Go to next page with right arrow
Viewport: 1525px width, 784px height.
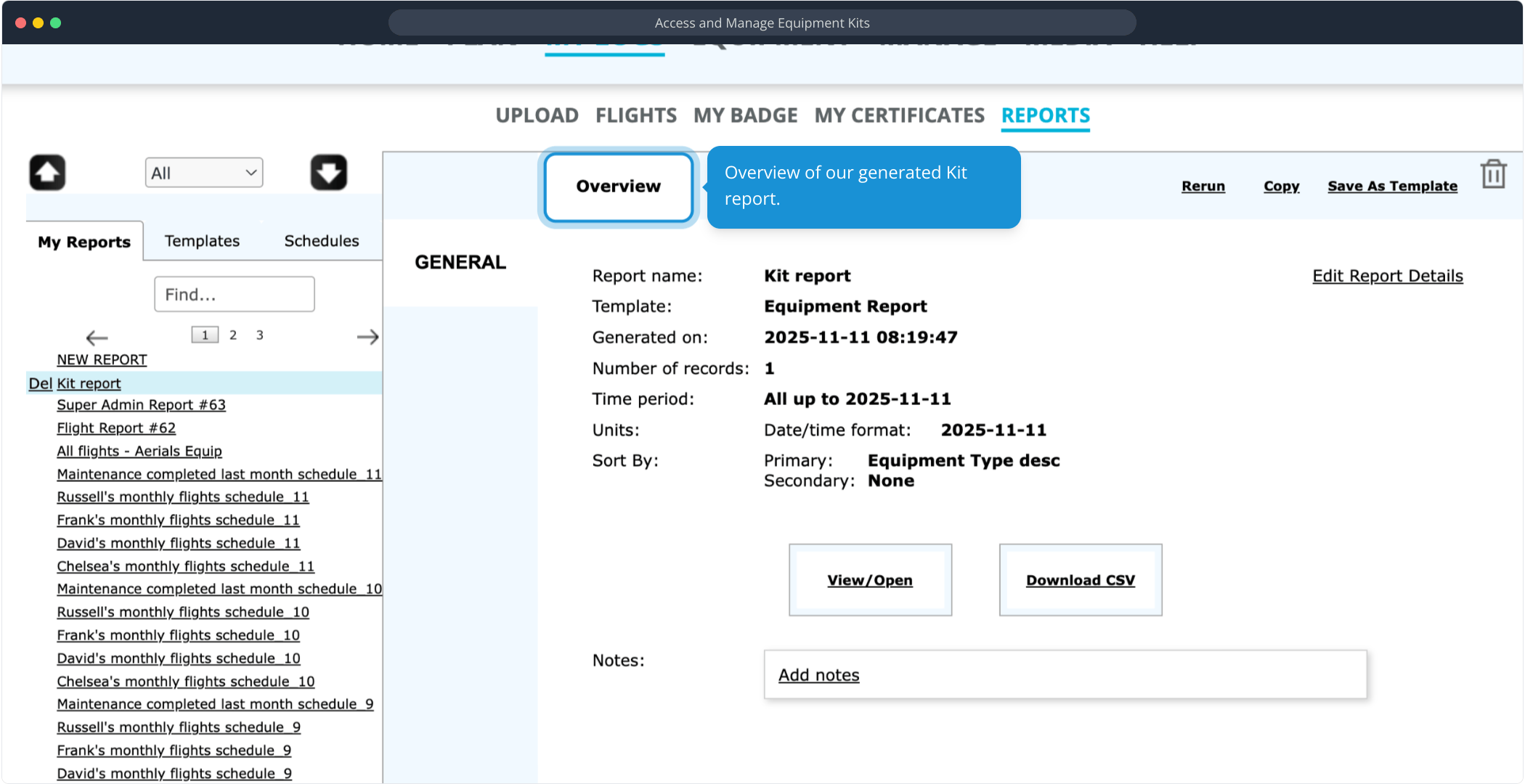367,337
